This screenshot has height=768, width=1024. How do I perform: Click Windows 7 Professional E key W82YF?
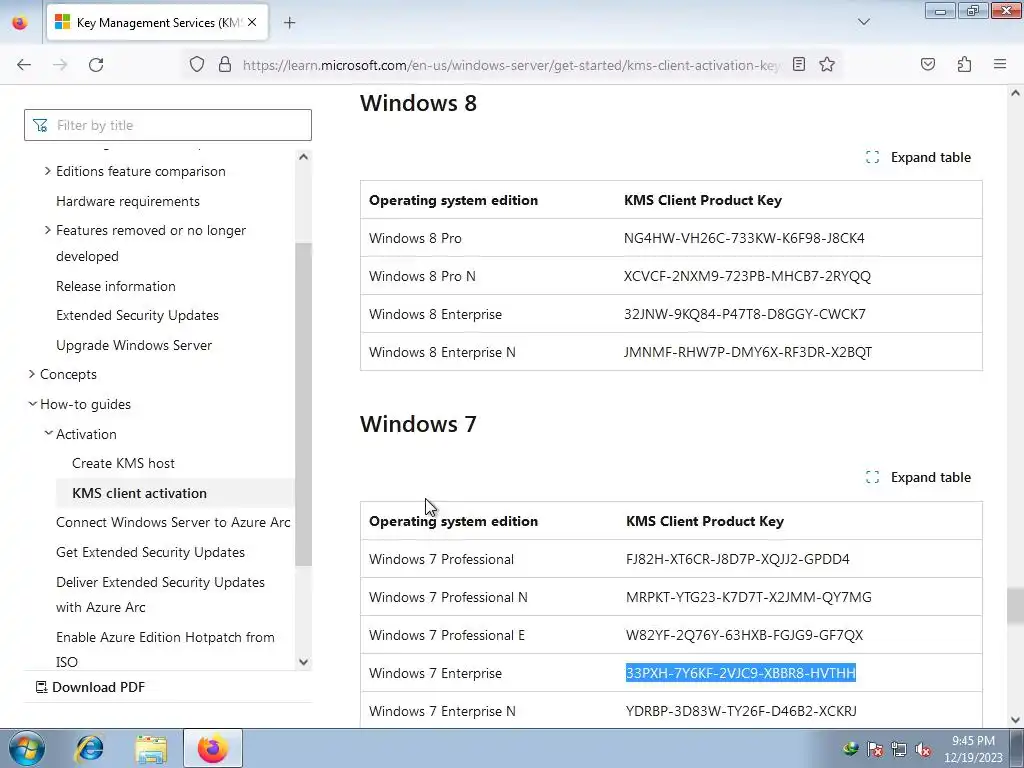744,635
